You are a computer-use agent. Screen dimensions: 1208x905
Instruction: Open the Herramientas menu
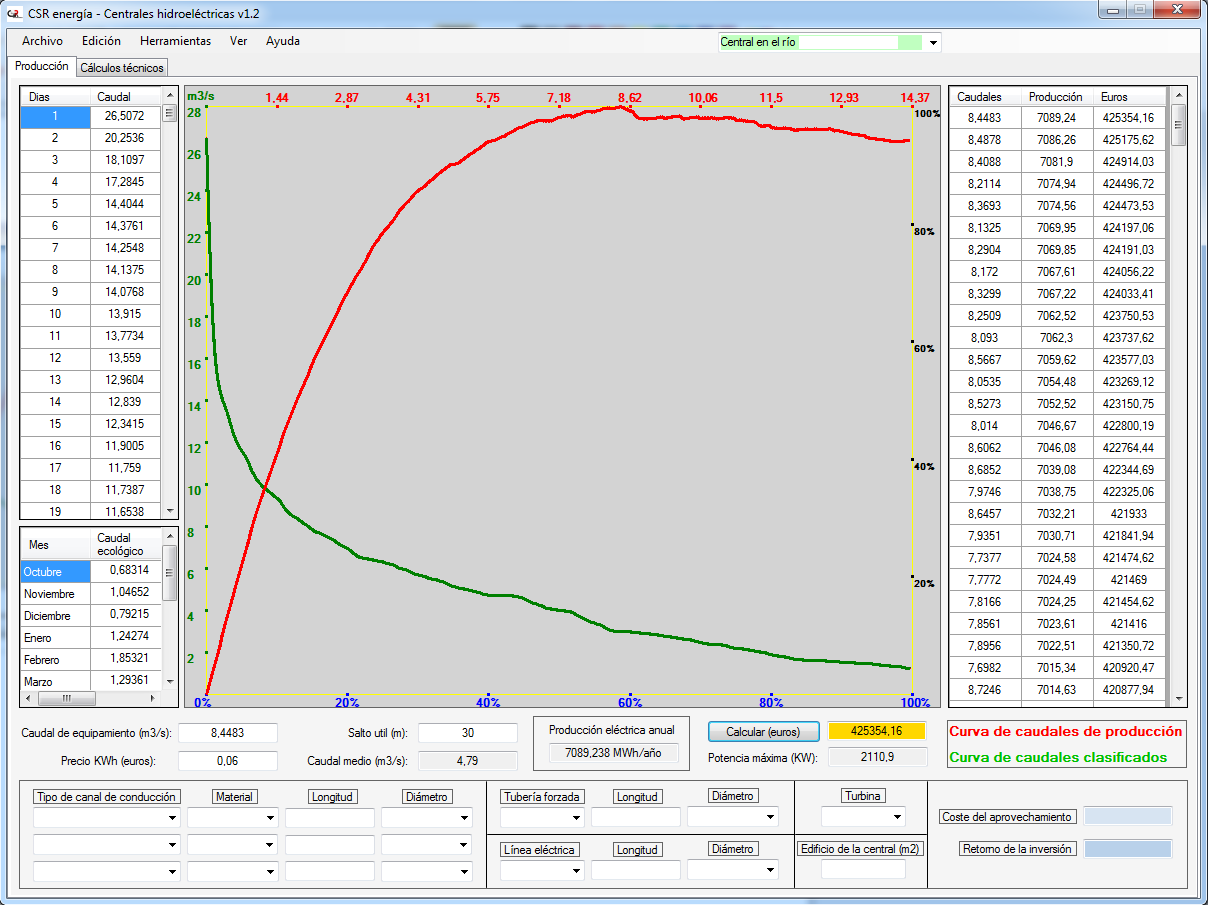point(176,41)
